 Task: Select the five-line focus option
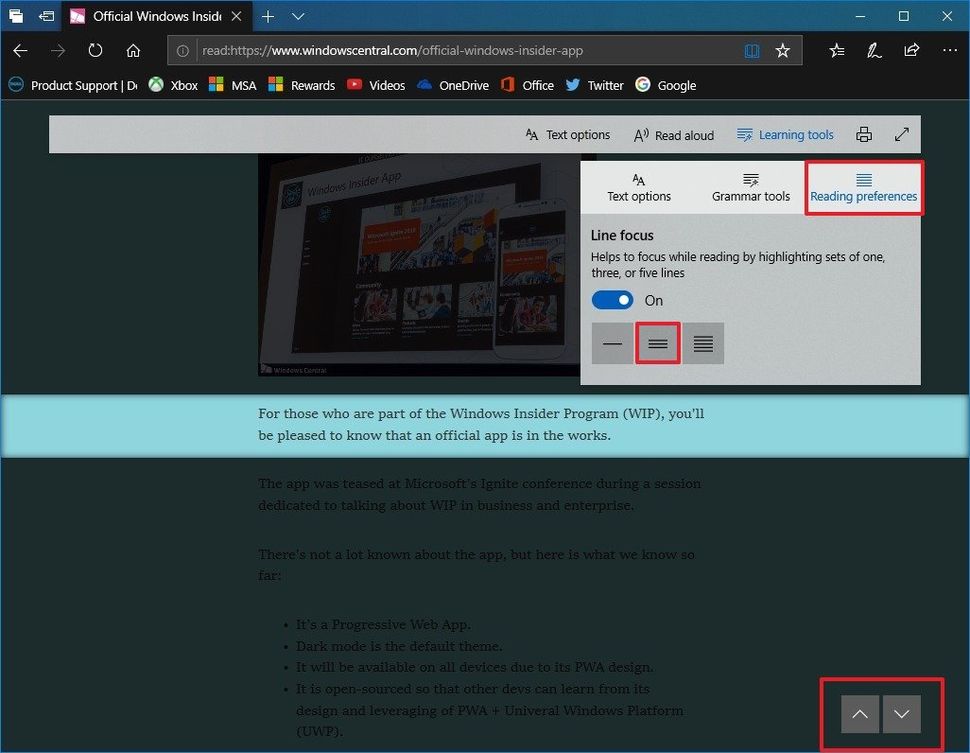tap(704, 343)
